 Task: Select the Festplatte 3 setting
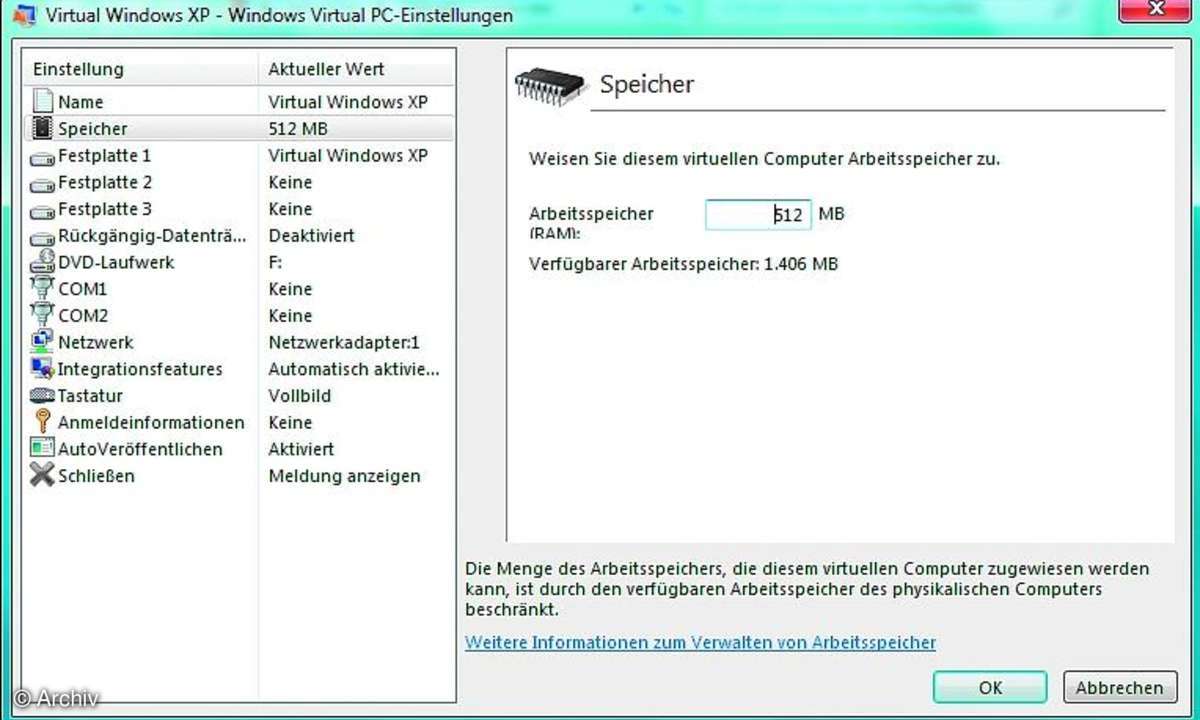click(105, 209)
